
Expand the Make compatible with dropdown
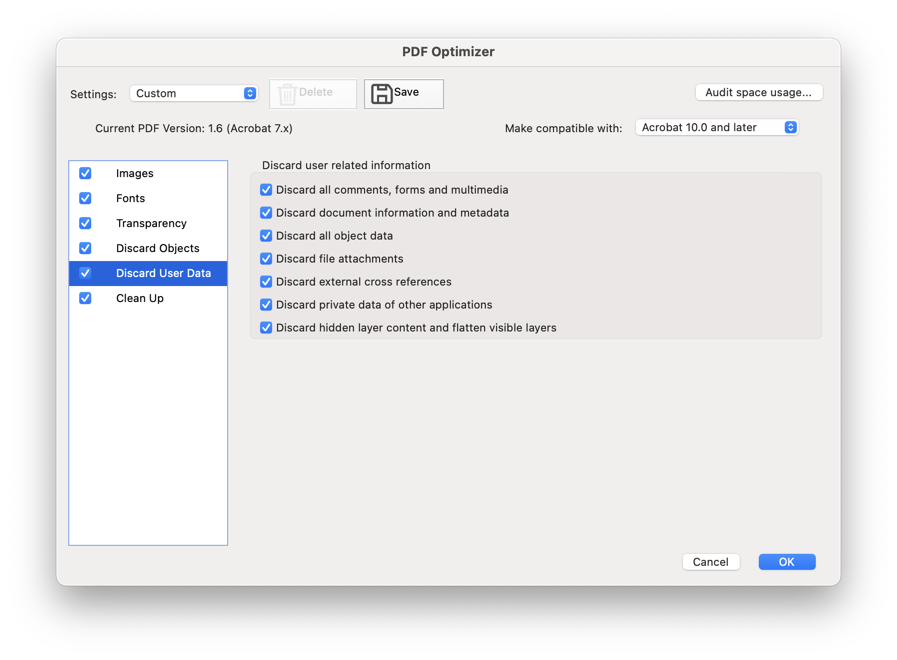[717, 128]
